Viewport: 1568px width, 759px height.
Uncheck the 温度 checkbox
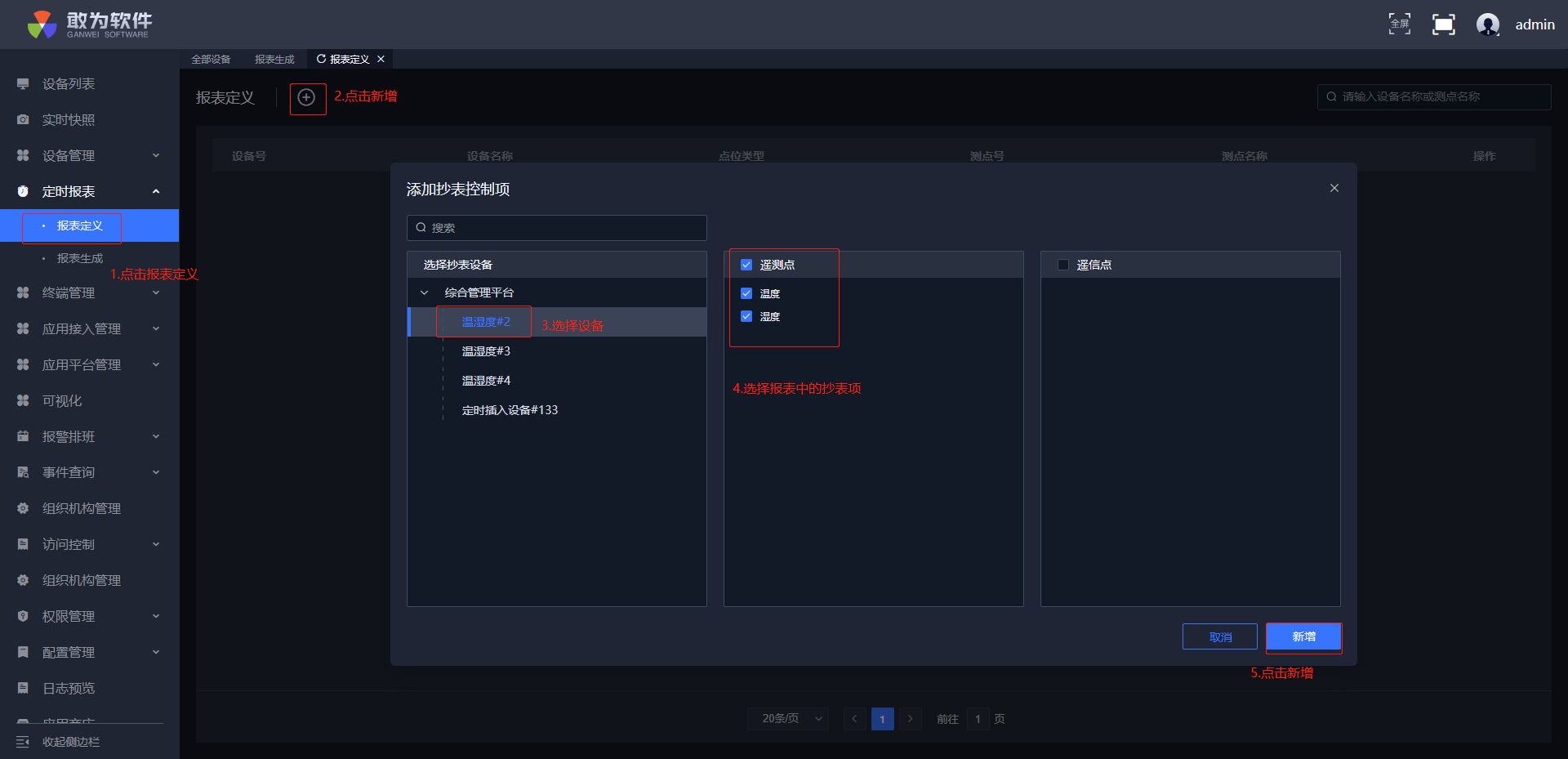pyautogui.click(x=746, y=293)
